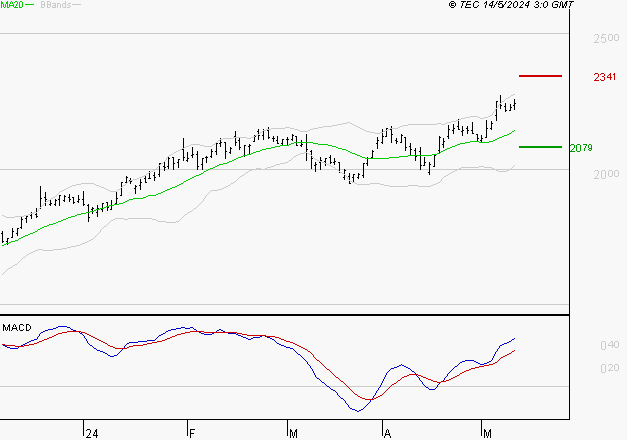Click the green 2079 support value
The image size is (627, 440).
click(581, 148)
